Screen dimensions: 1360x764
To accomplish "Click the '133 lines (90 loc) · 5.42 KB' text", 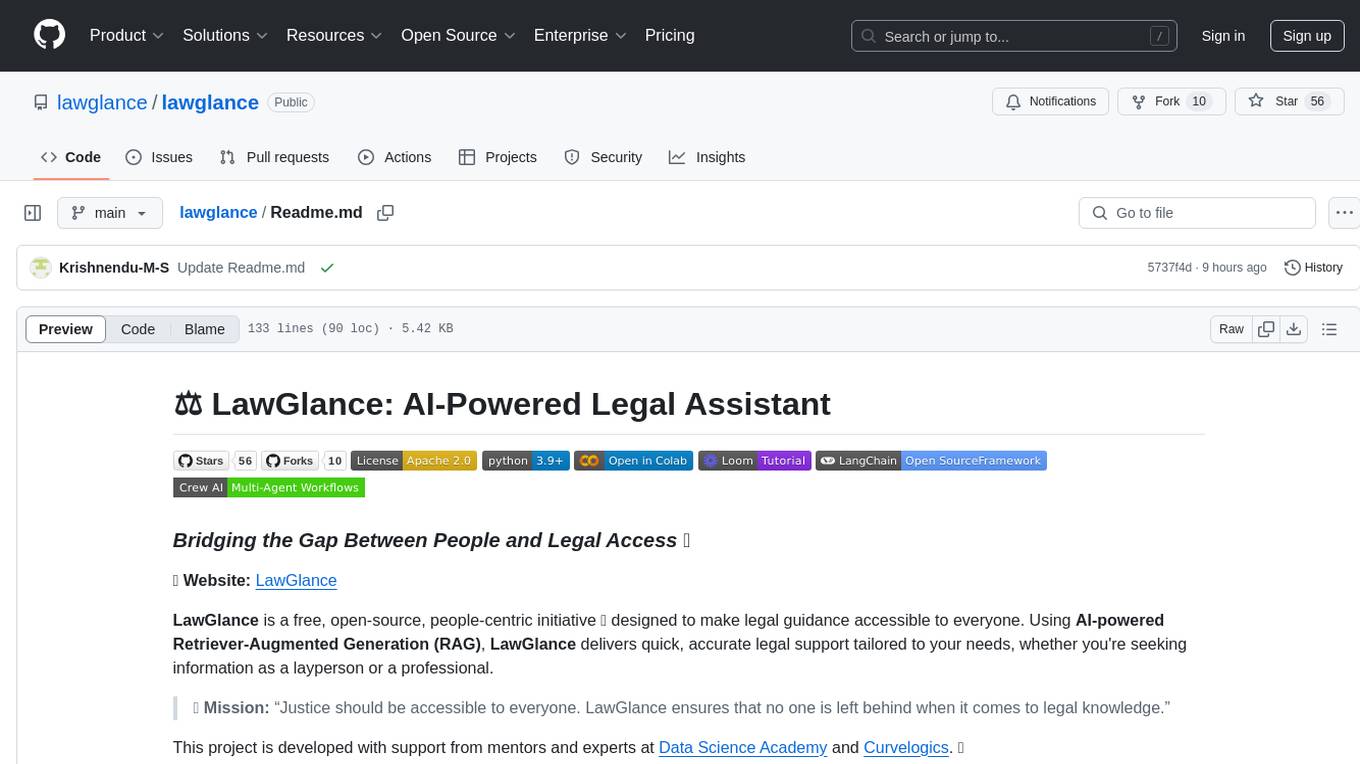I will [x=350, y=329].
